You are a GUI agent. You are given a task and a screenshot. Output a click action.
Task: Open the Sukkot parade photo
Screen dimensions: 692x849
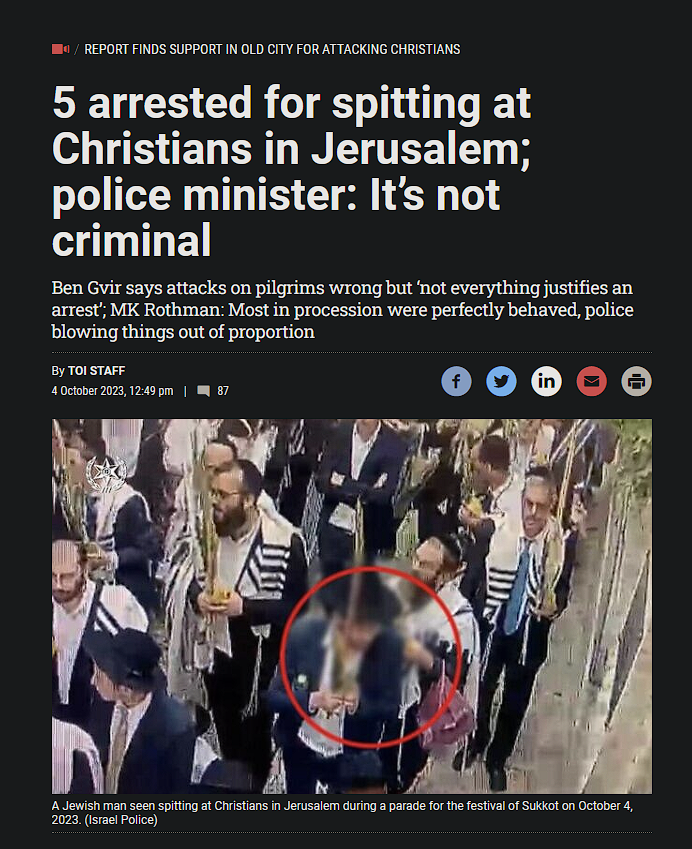352,606
